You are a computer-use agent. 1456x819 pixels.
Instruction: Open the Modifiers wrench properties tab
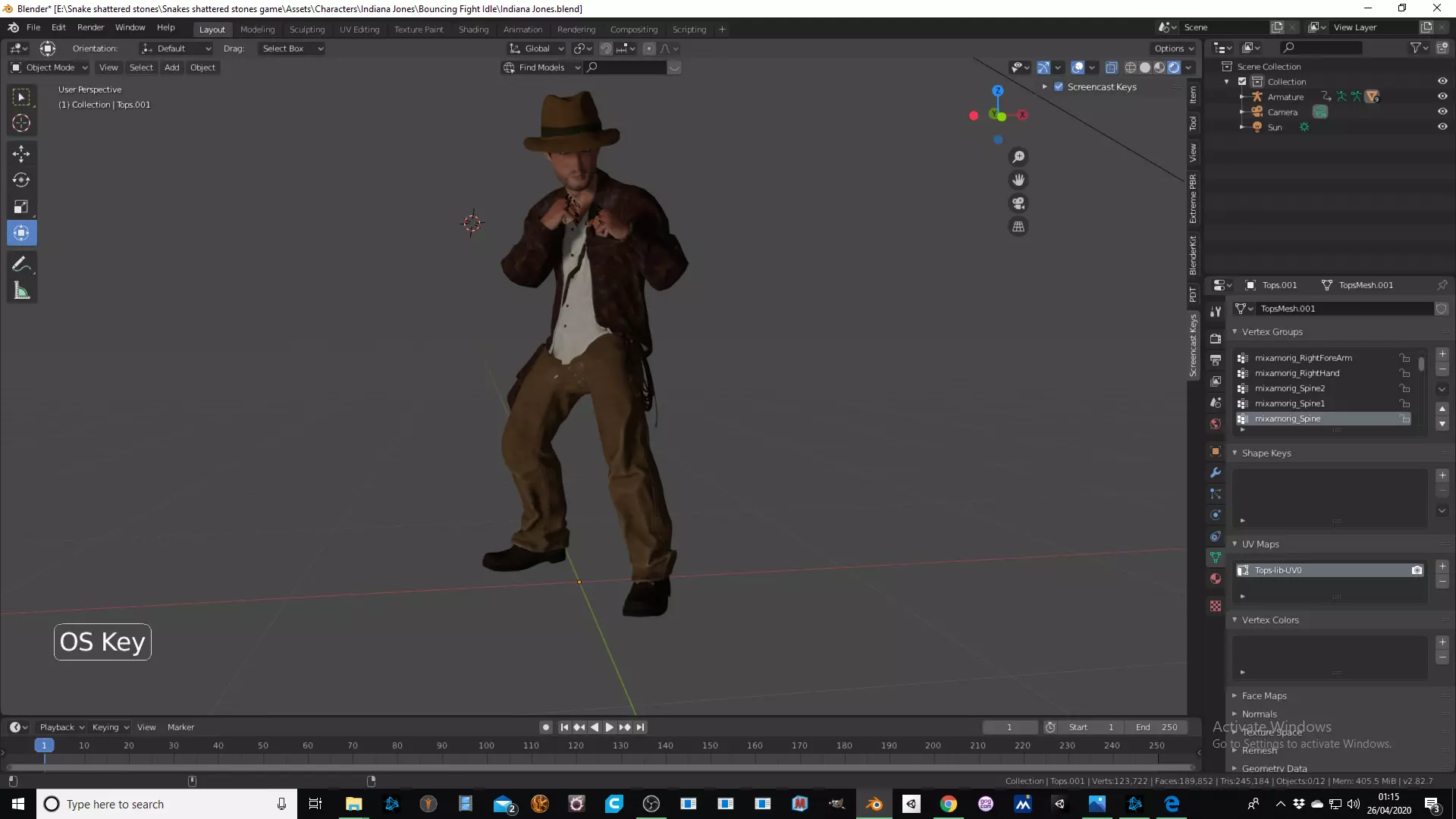[1216, 472]
